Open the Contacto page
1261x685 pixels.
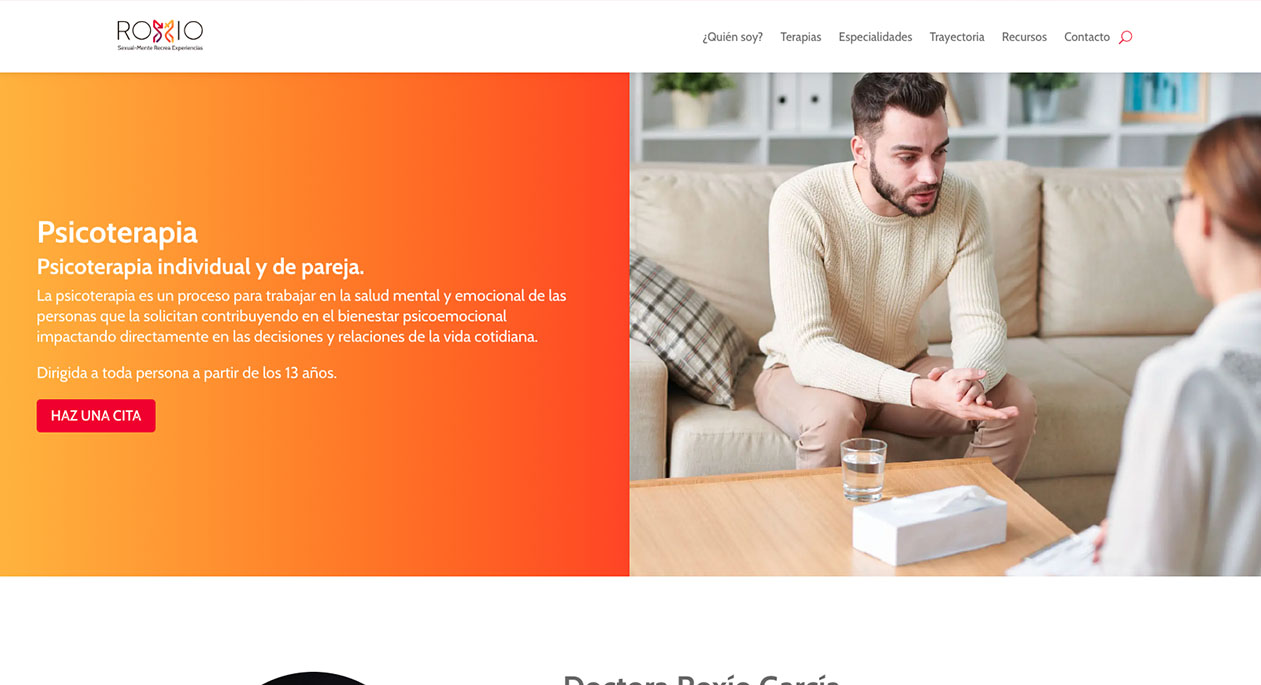pyautogui.click(x=1086, y=37)
